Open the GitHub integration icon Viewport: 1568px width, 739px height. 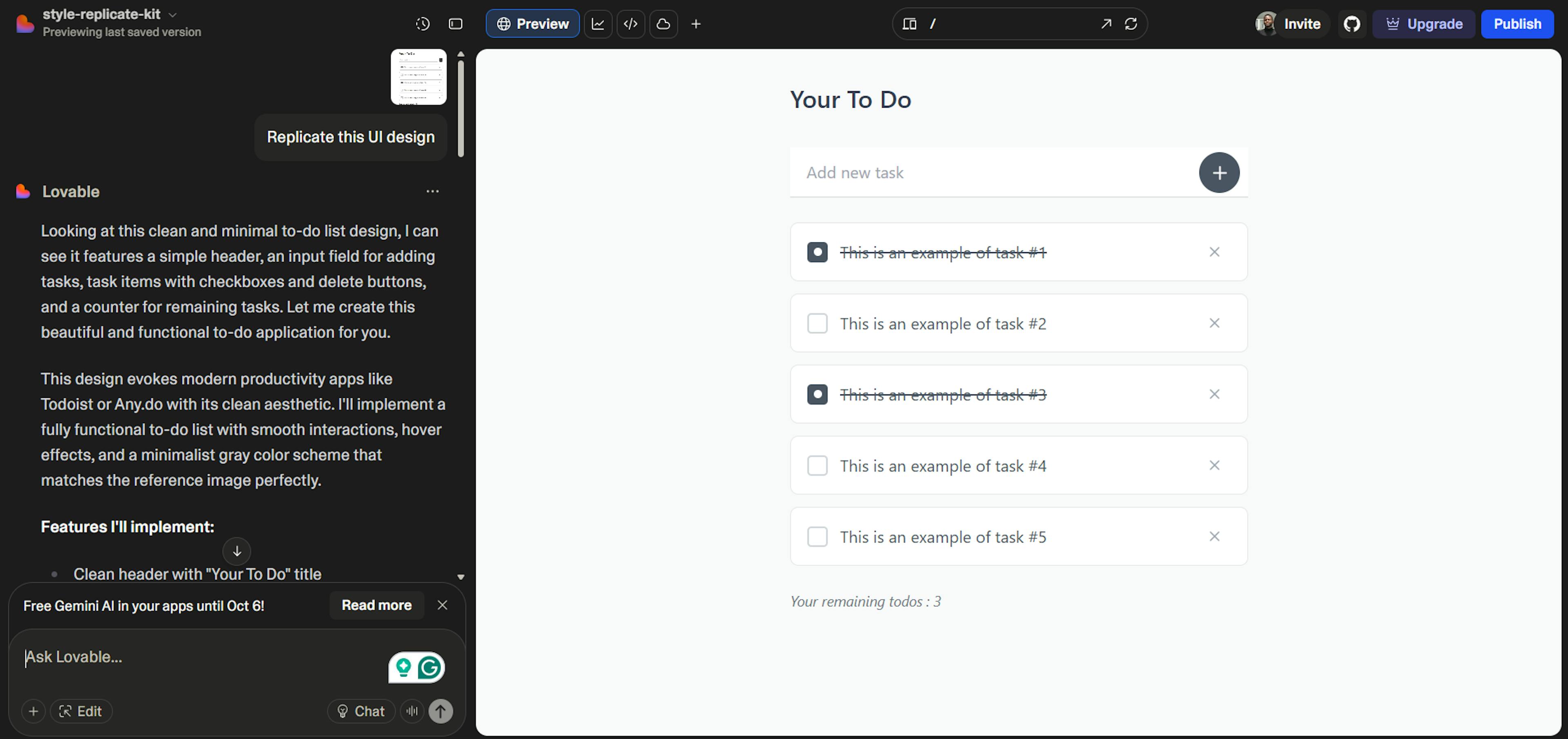(x=1351, y=24)
